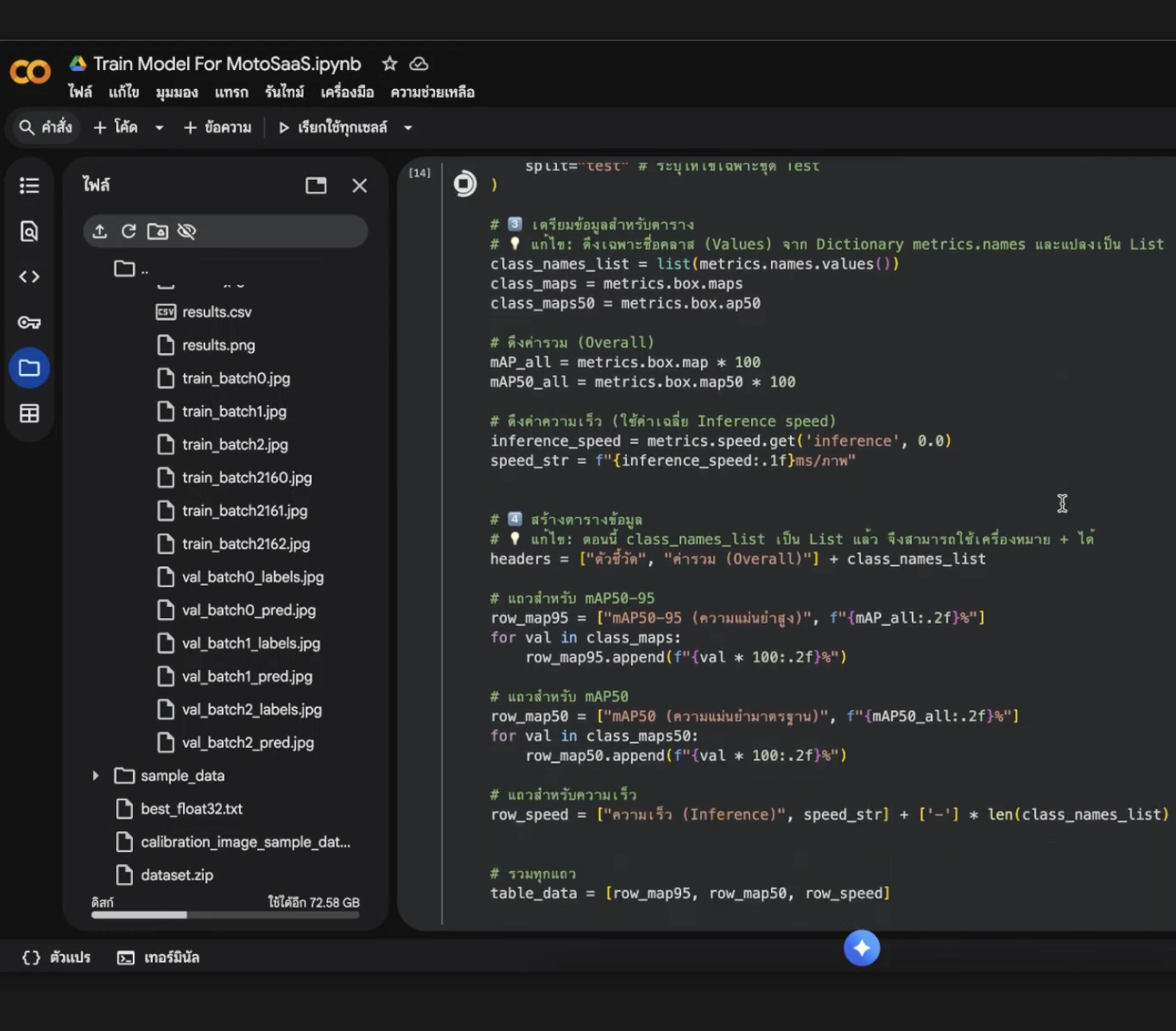Click the mount Google Drive folder icon

click(158, 231)
